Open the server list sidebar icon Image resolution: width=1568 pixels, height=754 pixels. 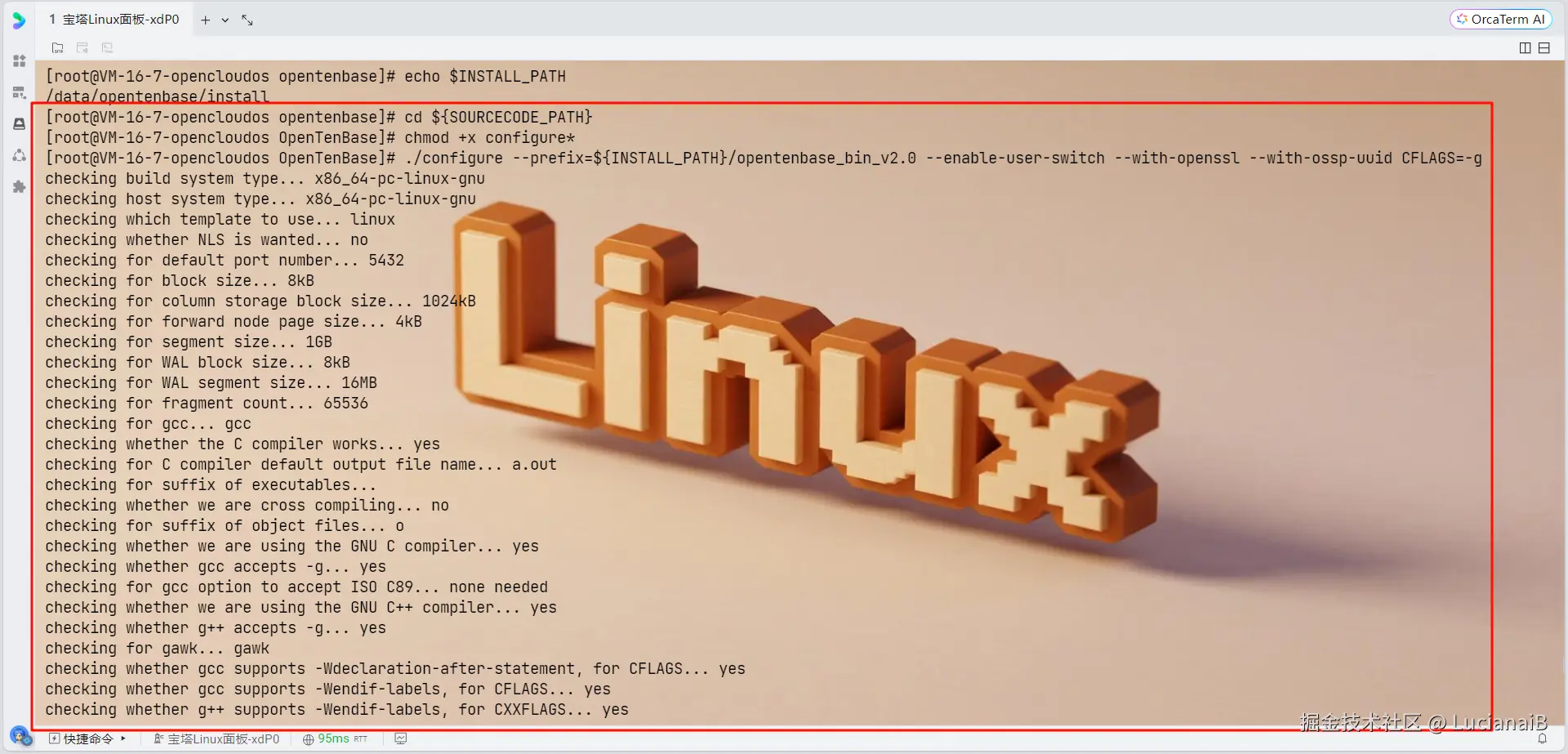(20, 92)
